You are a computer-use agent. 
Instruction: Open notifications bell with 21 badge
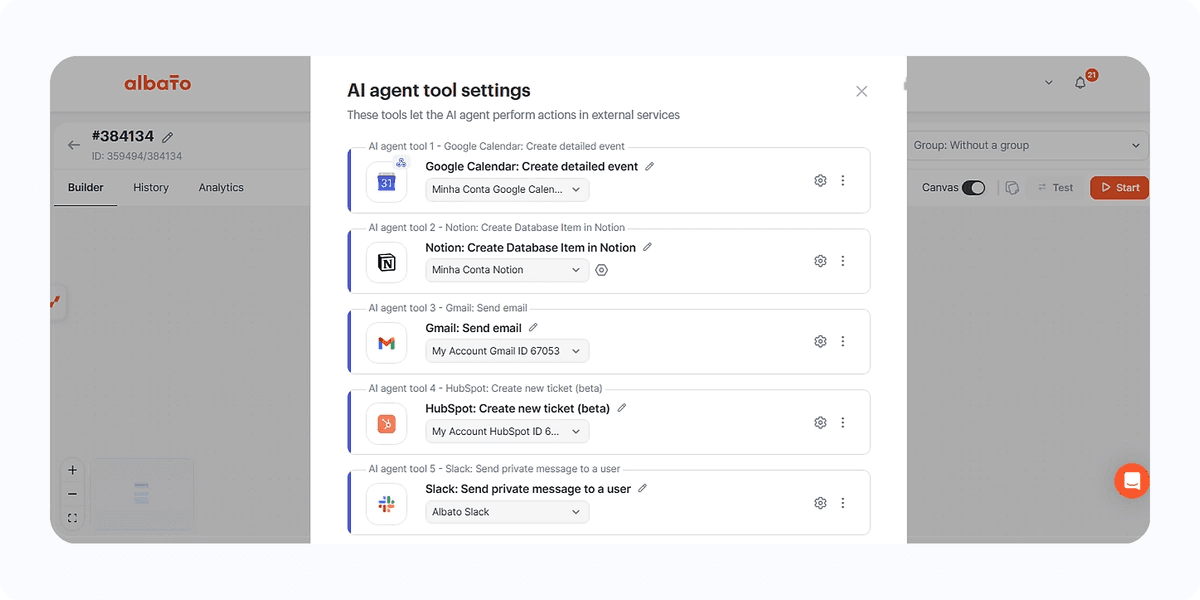click(x=1080, y=83)
